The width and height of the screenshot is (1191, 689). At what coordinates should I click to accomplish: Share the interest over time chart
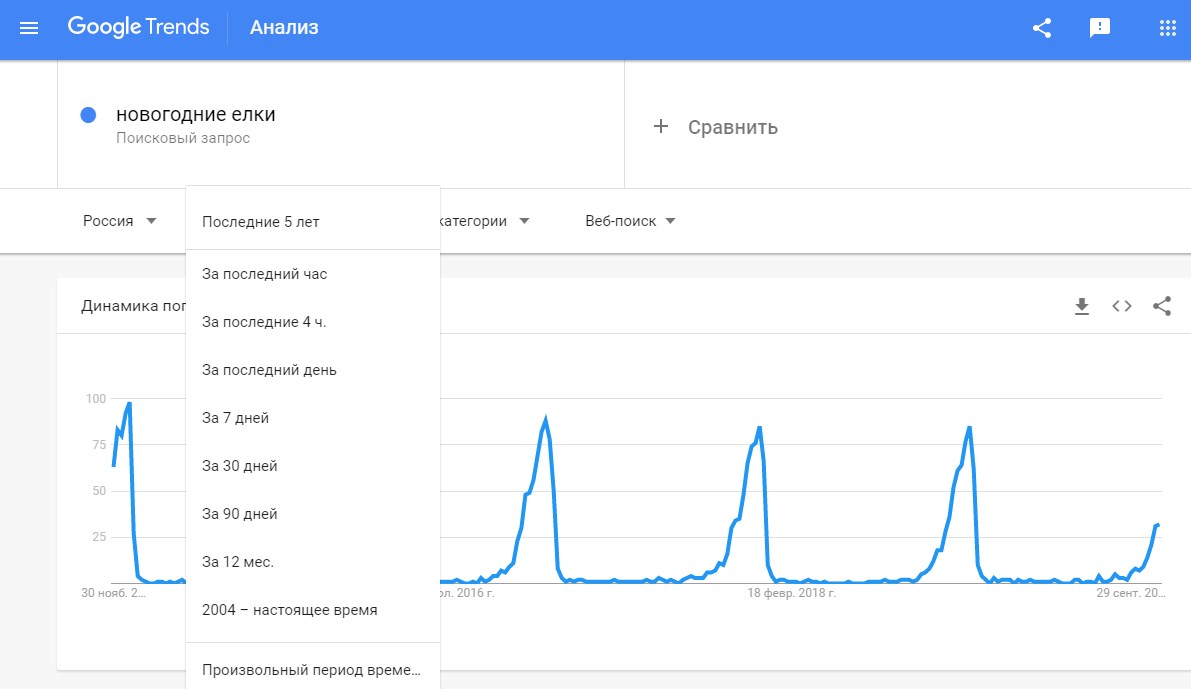click(x=1162, y=306)
